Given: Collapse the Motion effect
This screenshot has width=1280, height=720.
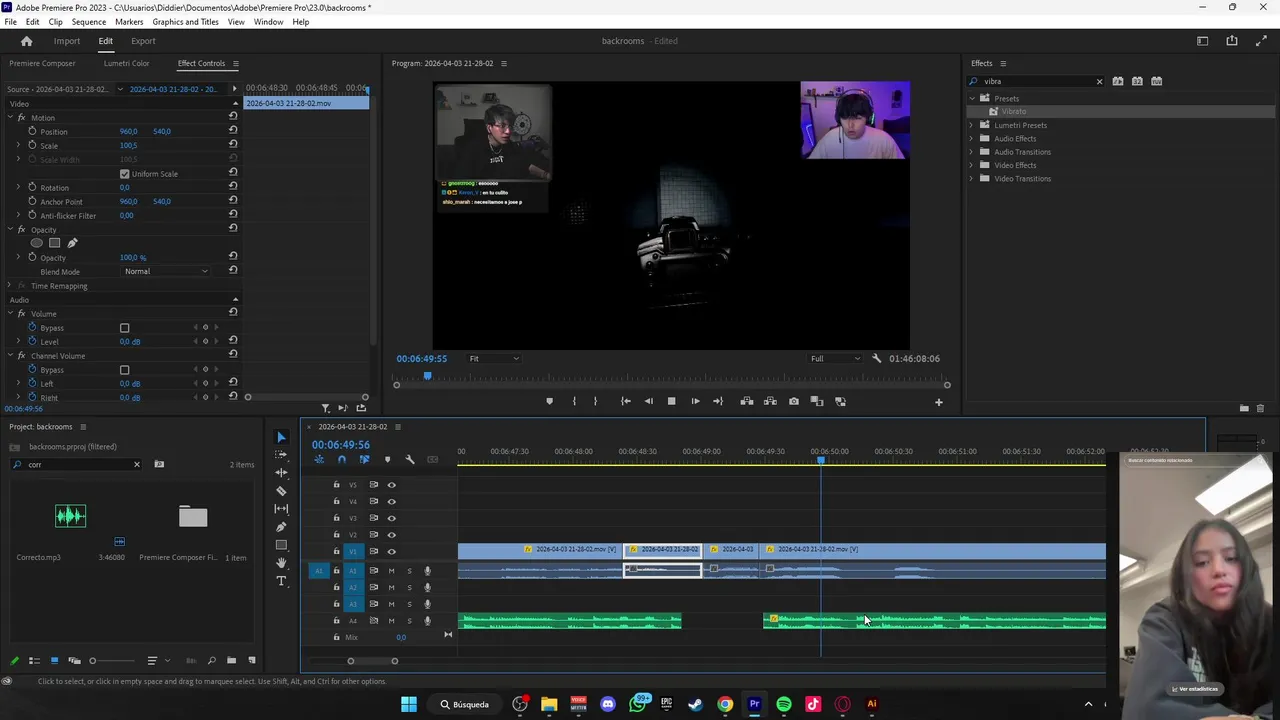Looking at the screenshot, I should 10,117.
